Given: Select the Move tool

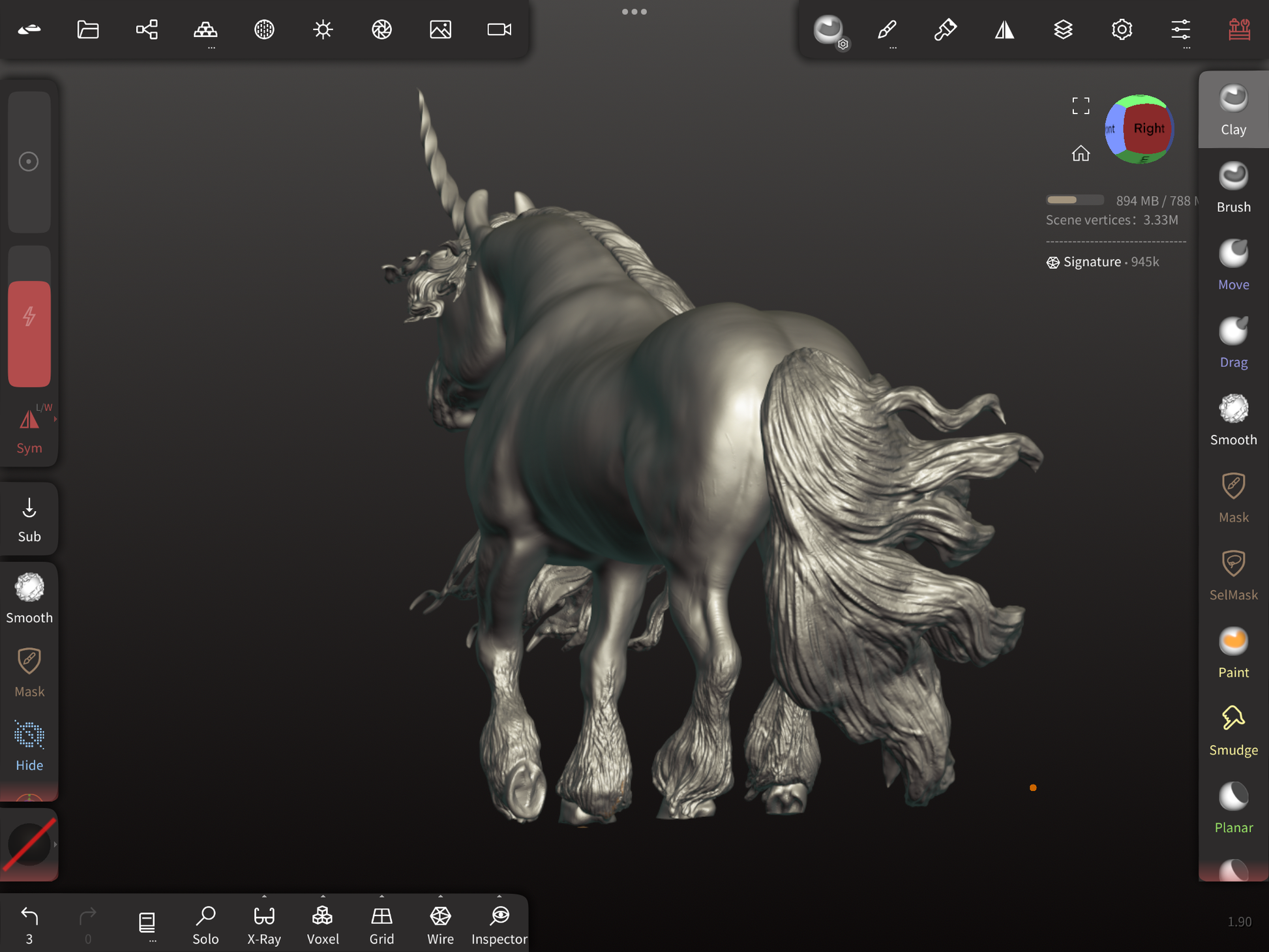Looking at the screenshot, I should coord(1233,265).
